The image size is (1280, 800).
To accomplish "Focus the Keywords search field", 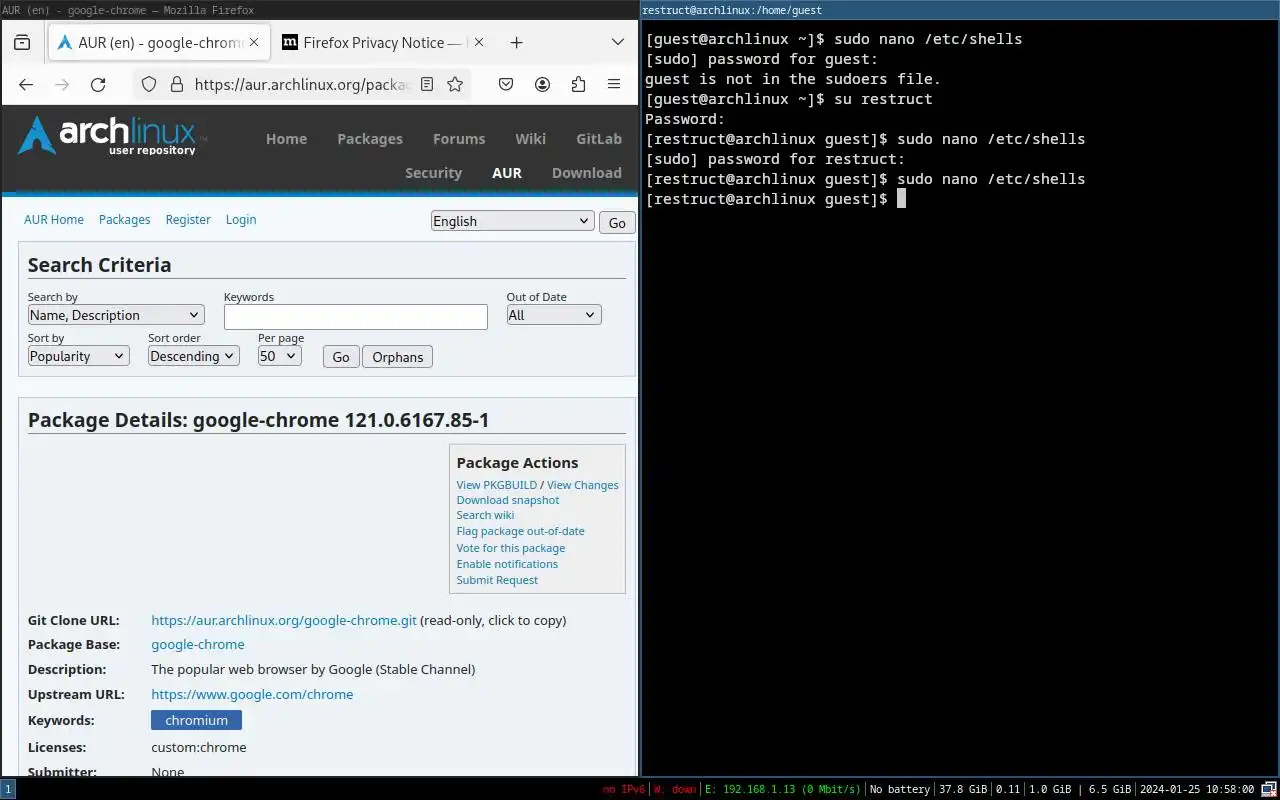I will tap(356, 317).
